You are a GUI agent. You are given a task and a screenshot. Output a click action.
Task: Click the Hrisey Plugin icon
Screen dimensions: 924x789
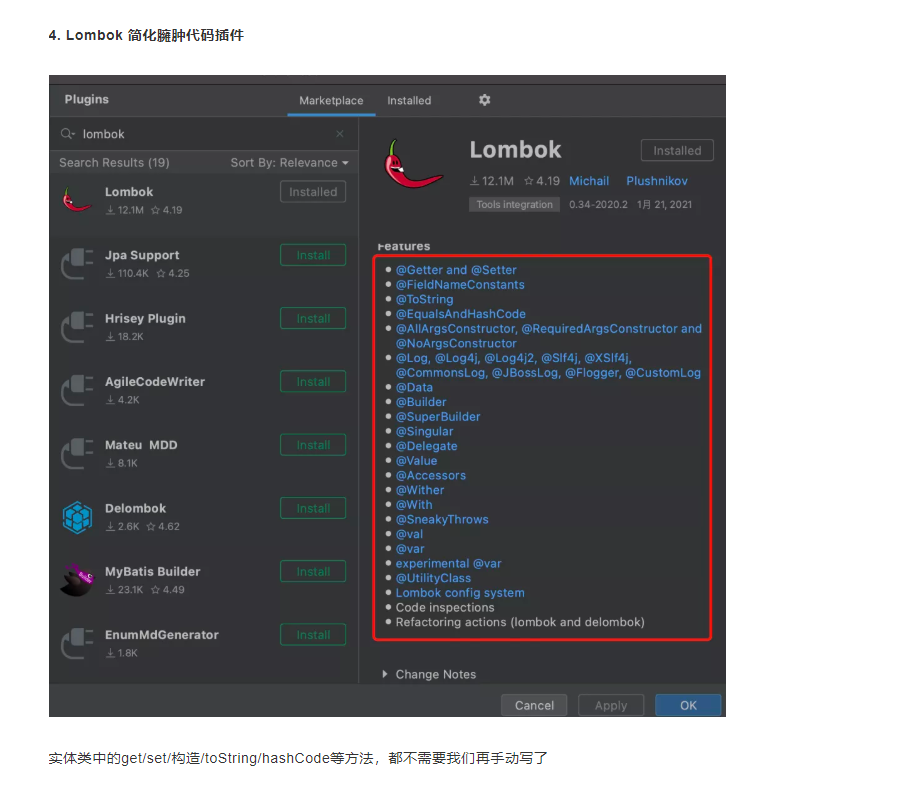[77, 326]
